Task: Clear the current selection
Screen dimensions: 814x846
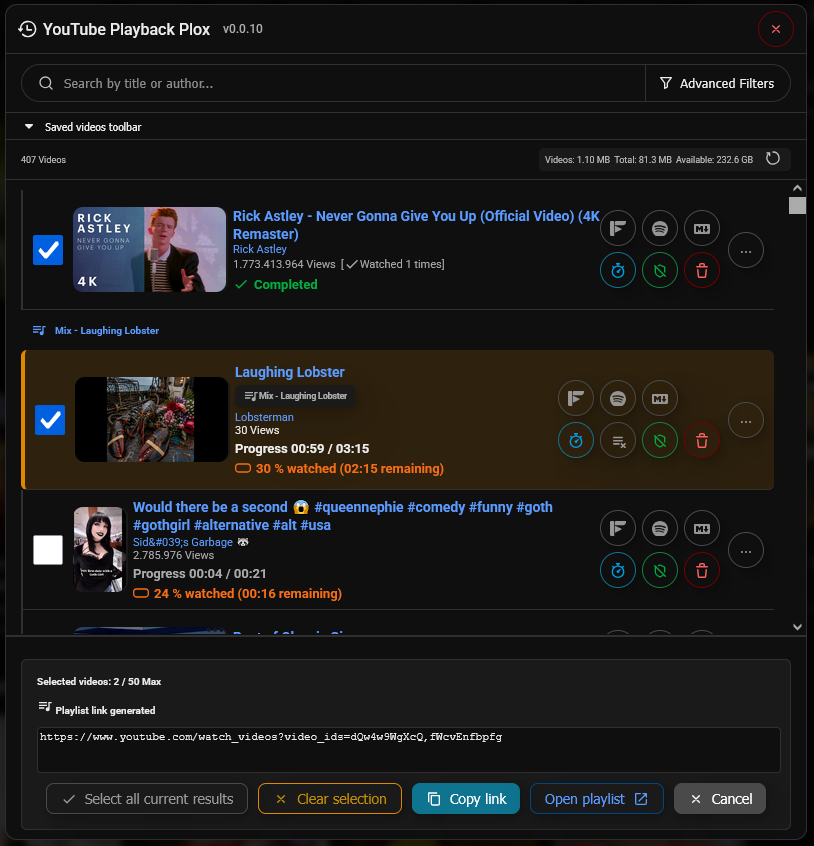Action: point(330,799)
